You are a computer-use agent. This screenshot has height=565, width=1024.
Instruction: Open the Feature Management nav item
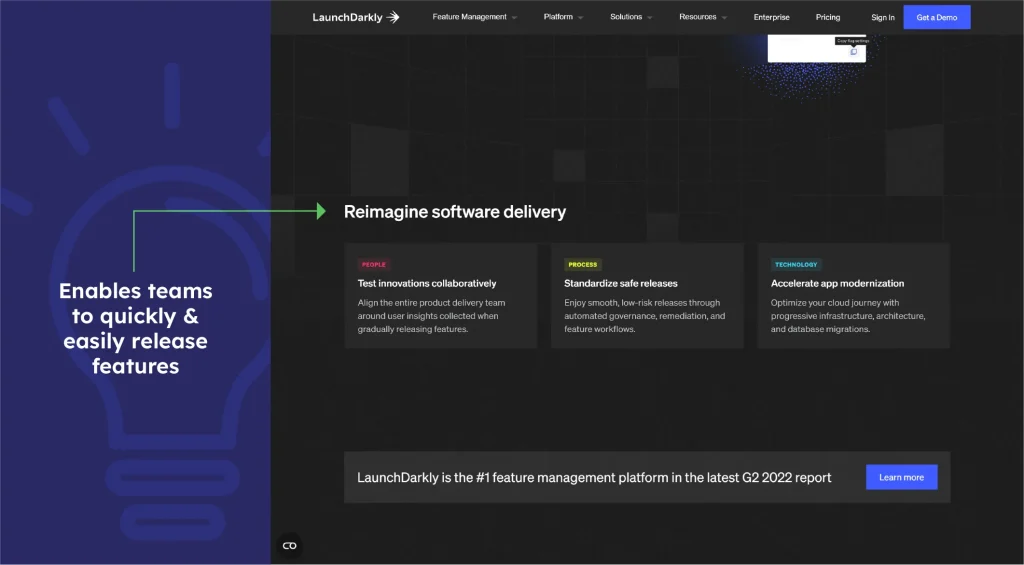tap(470, 17)
